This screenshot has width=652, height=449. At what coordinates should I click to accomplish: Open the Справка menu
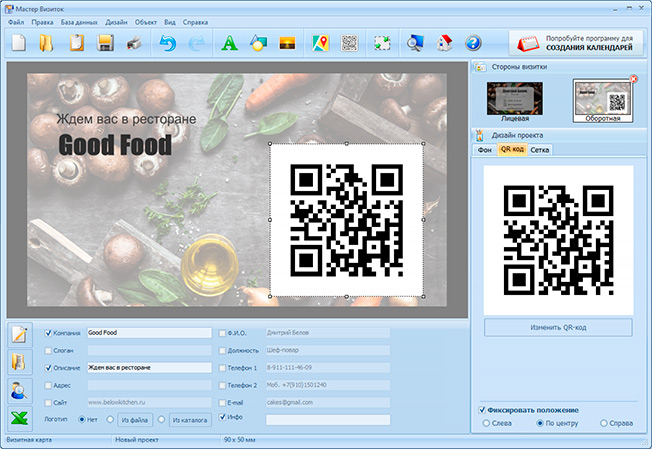(195, 22)
